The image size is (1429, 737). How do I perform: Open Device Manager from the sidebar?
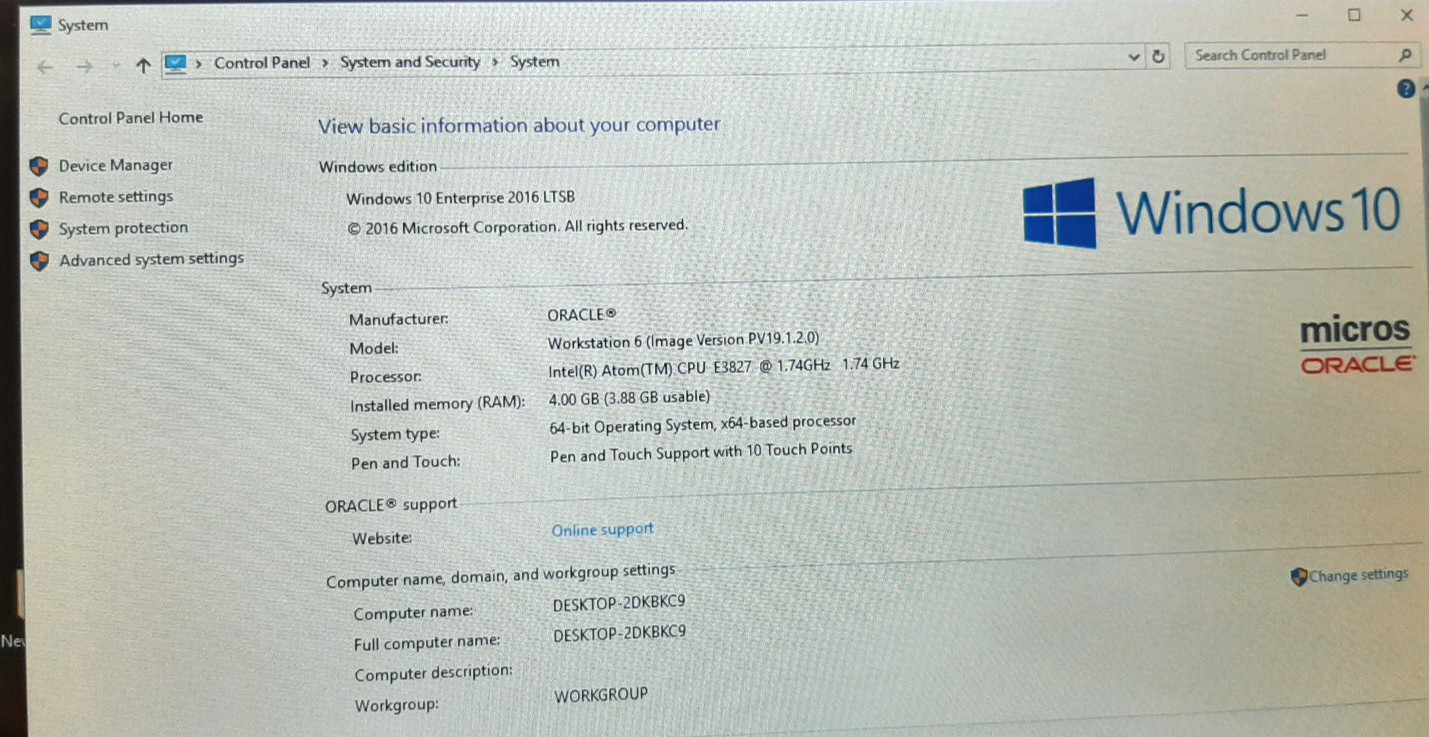click(x=115, y=165)
